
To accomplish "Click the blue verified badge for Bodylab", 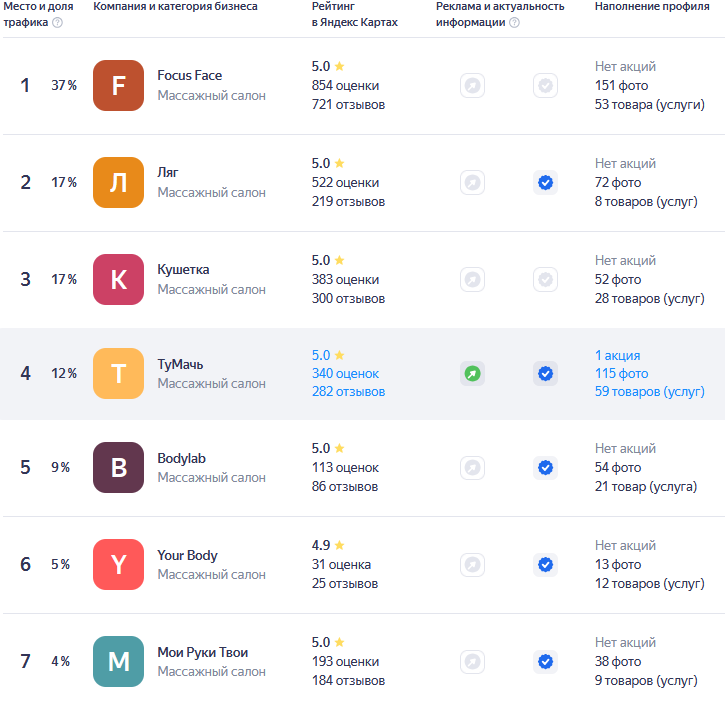I will (x=545, y=468).
